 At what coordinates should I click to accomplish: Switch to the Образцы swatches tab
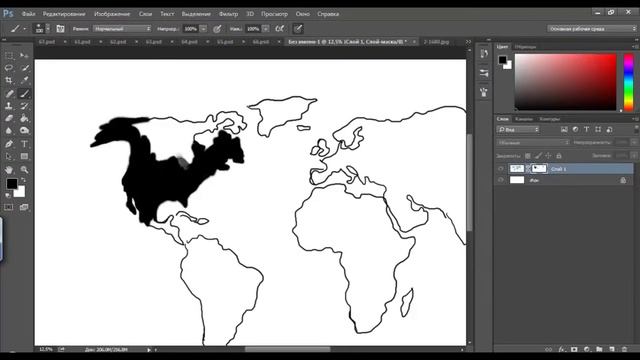525,47
